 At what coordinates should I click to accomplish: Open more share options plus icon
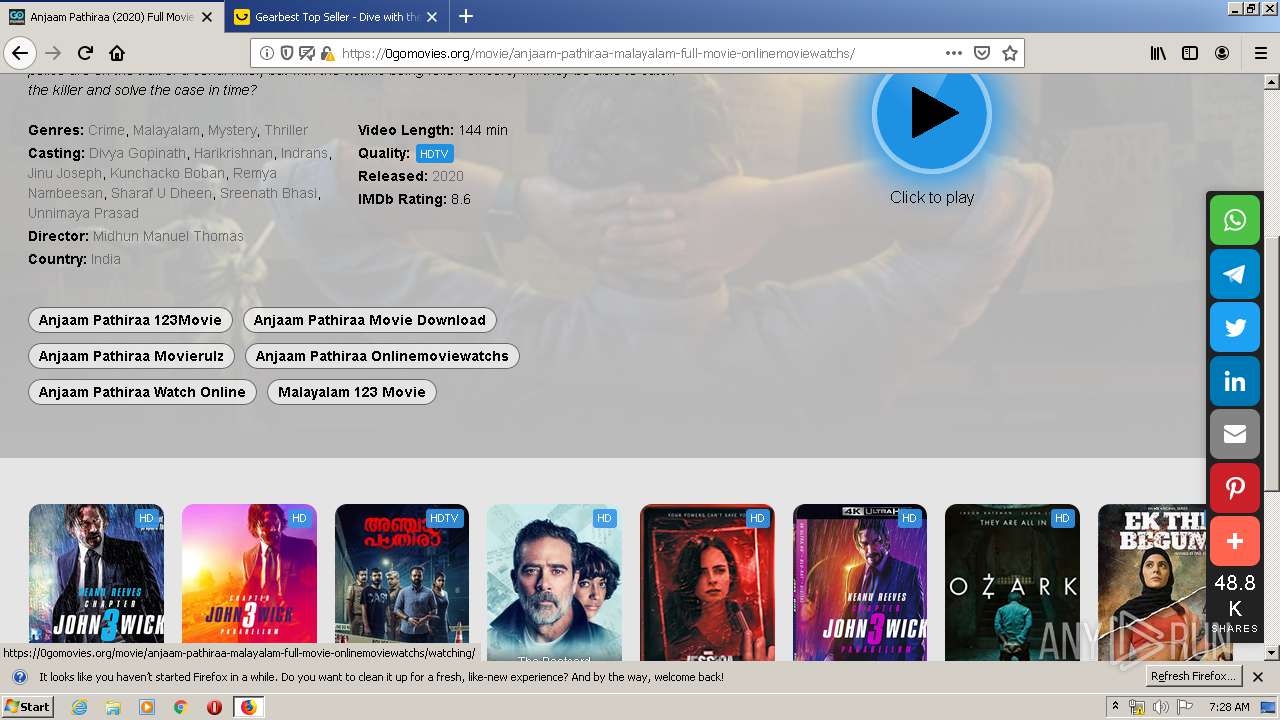tap(1235, 541)
